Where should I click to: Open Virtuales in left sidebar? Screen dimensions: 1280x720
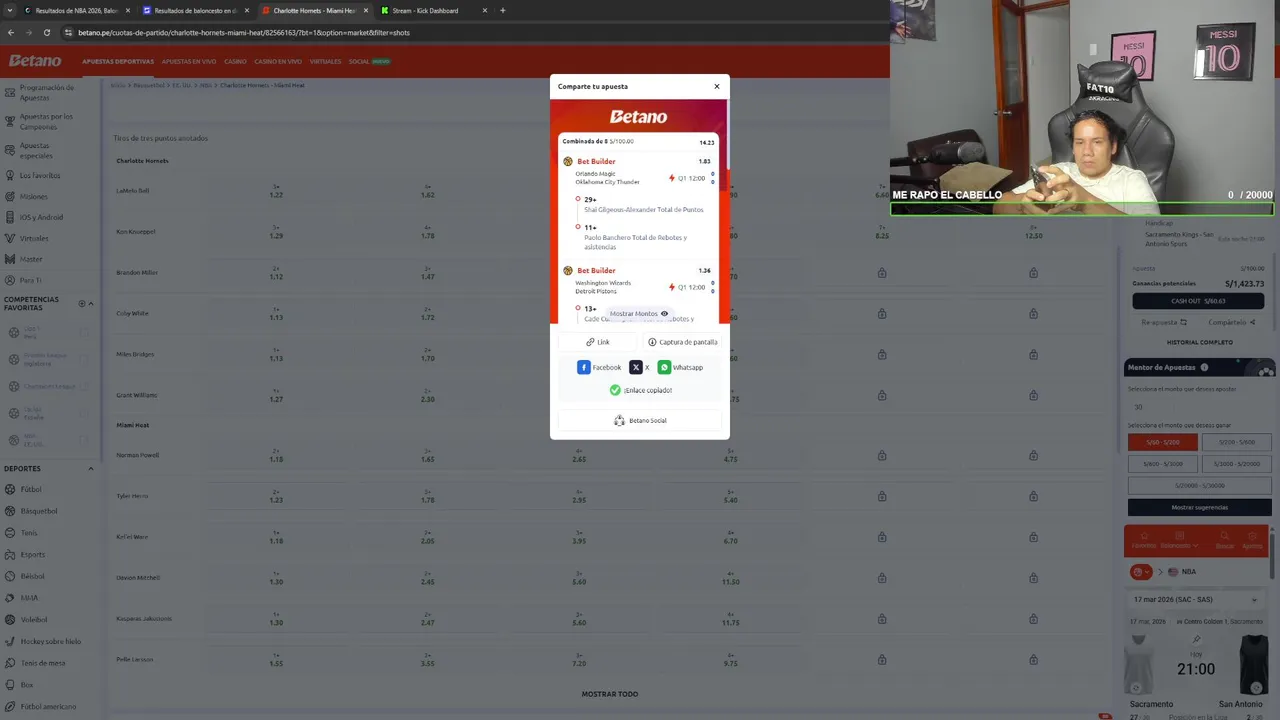(x=34, y=238)
